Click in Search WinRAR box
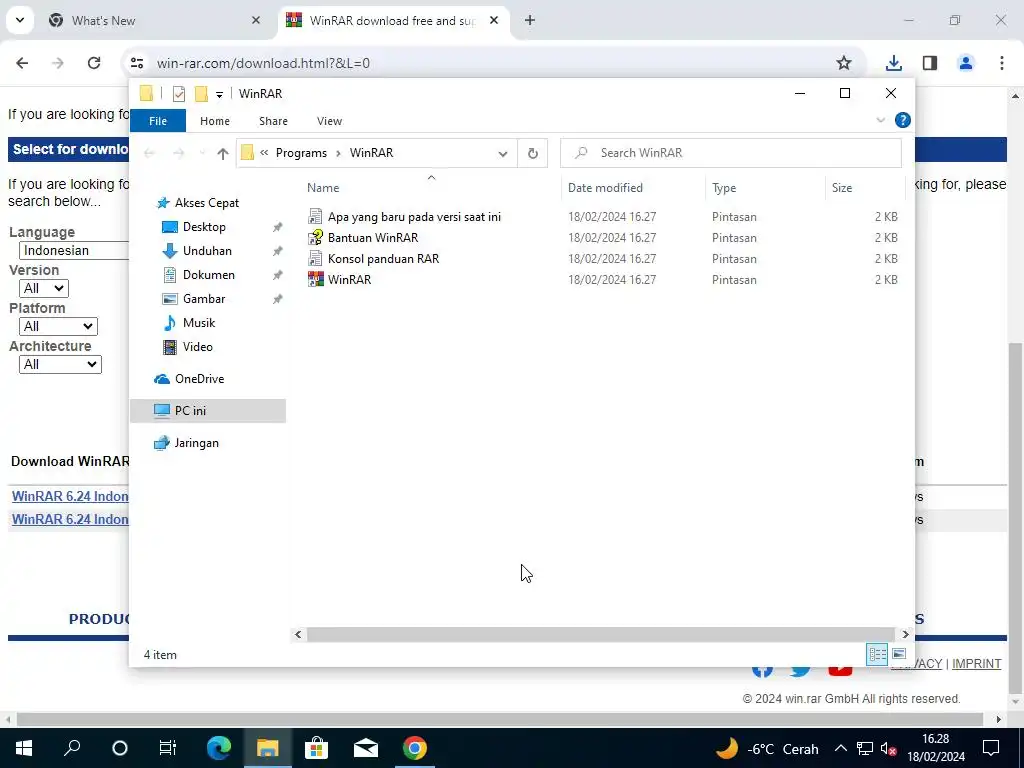This screenshot has height=768, width=1024. click(731, 153)
